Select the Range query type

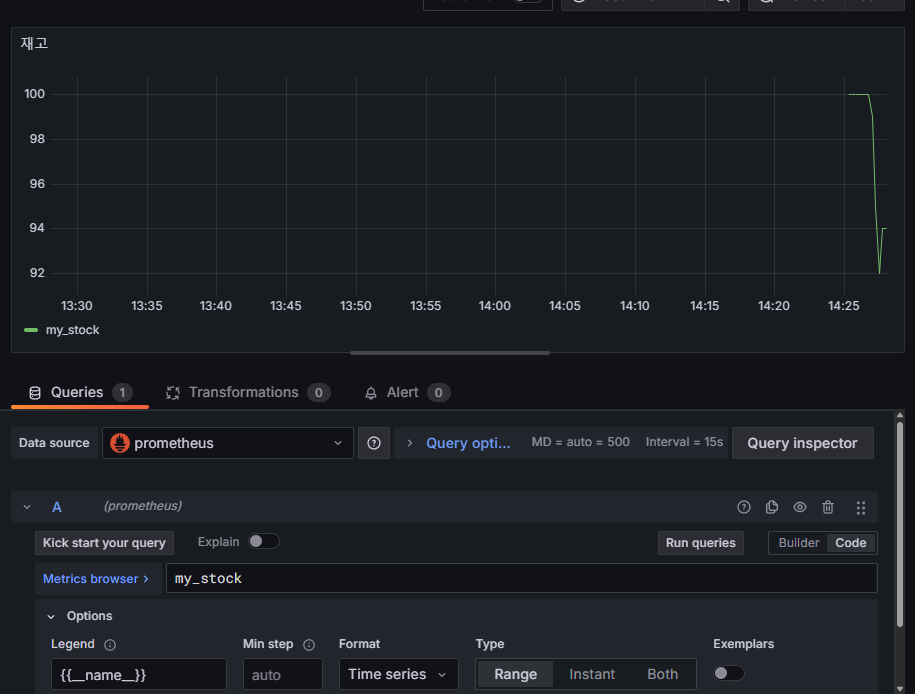pyautogui.click(x=515, y=674)
